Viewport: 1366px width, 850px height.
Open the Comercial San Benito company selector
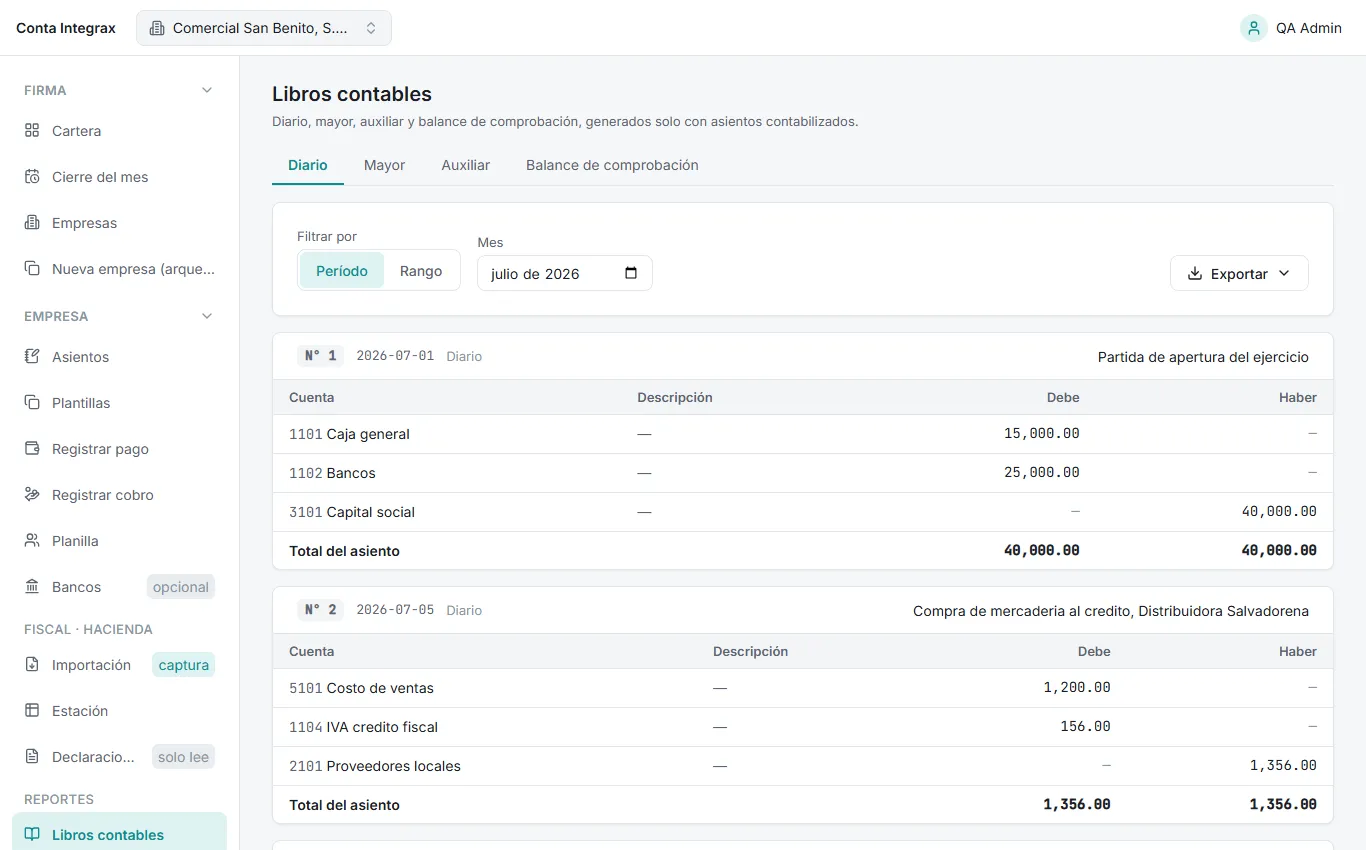click(x=264, y=28)
